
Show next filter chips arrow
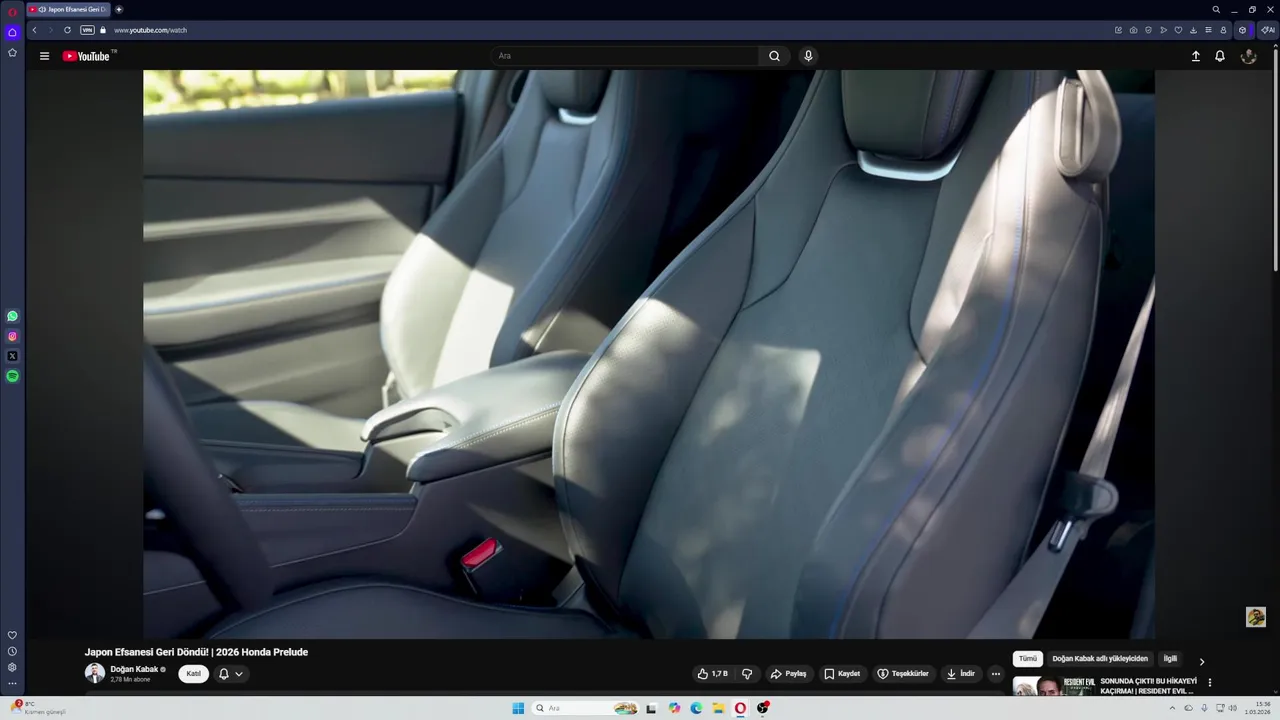(x=1202, y=661)
